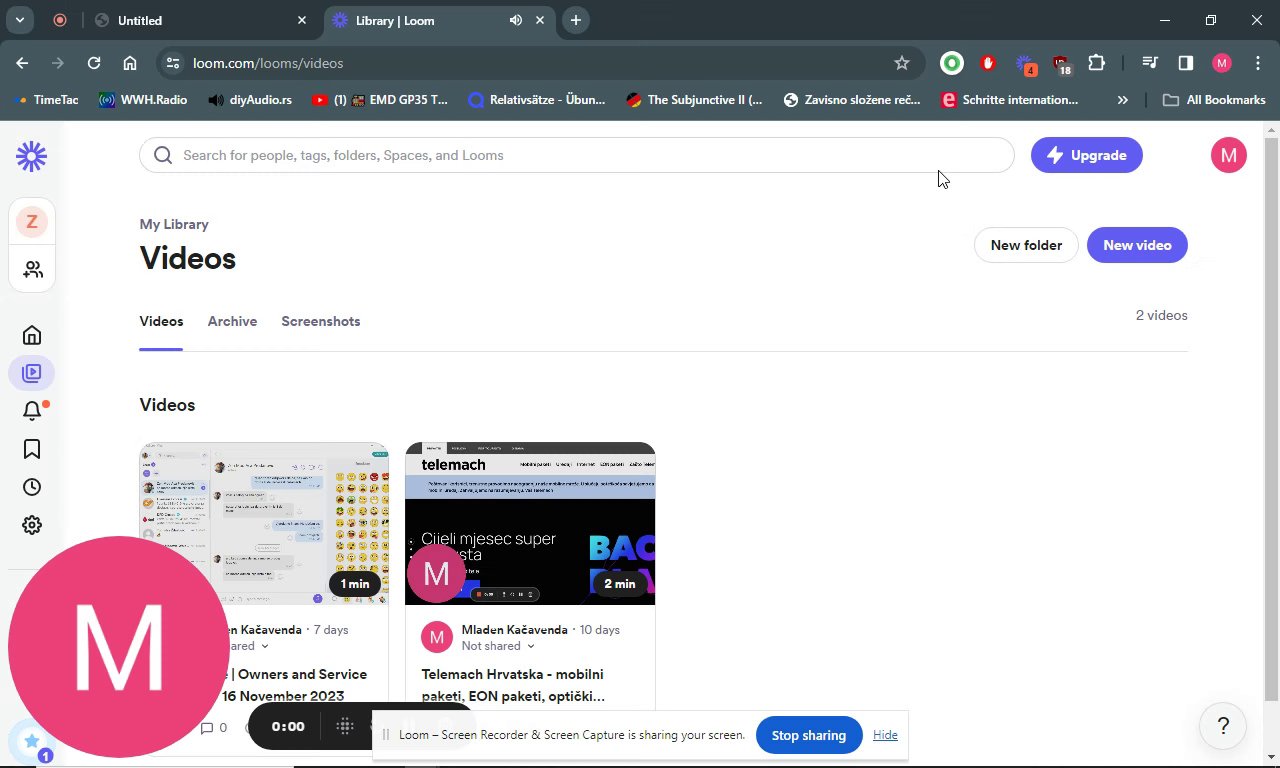Open the Relativsätze bookmark

[537, 100]
